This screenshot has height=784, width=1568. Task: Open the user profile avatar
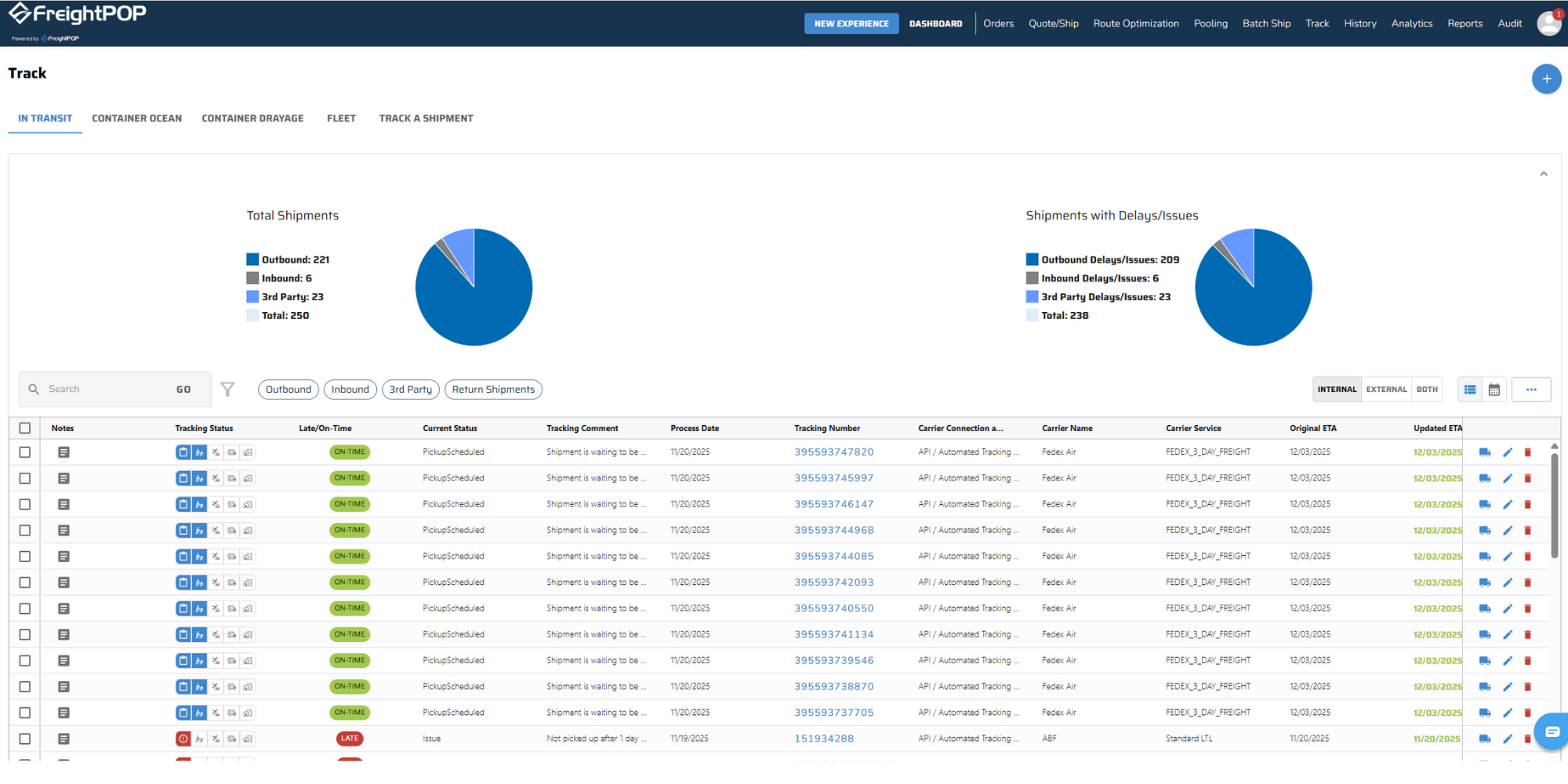(1549, 23)
